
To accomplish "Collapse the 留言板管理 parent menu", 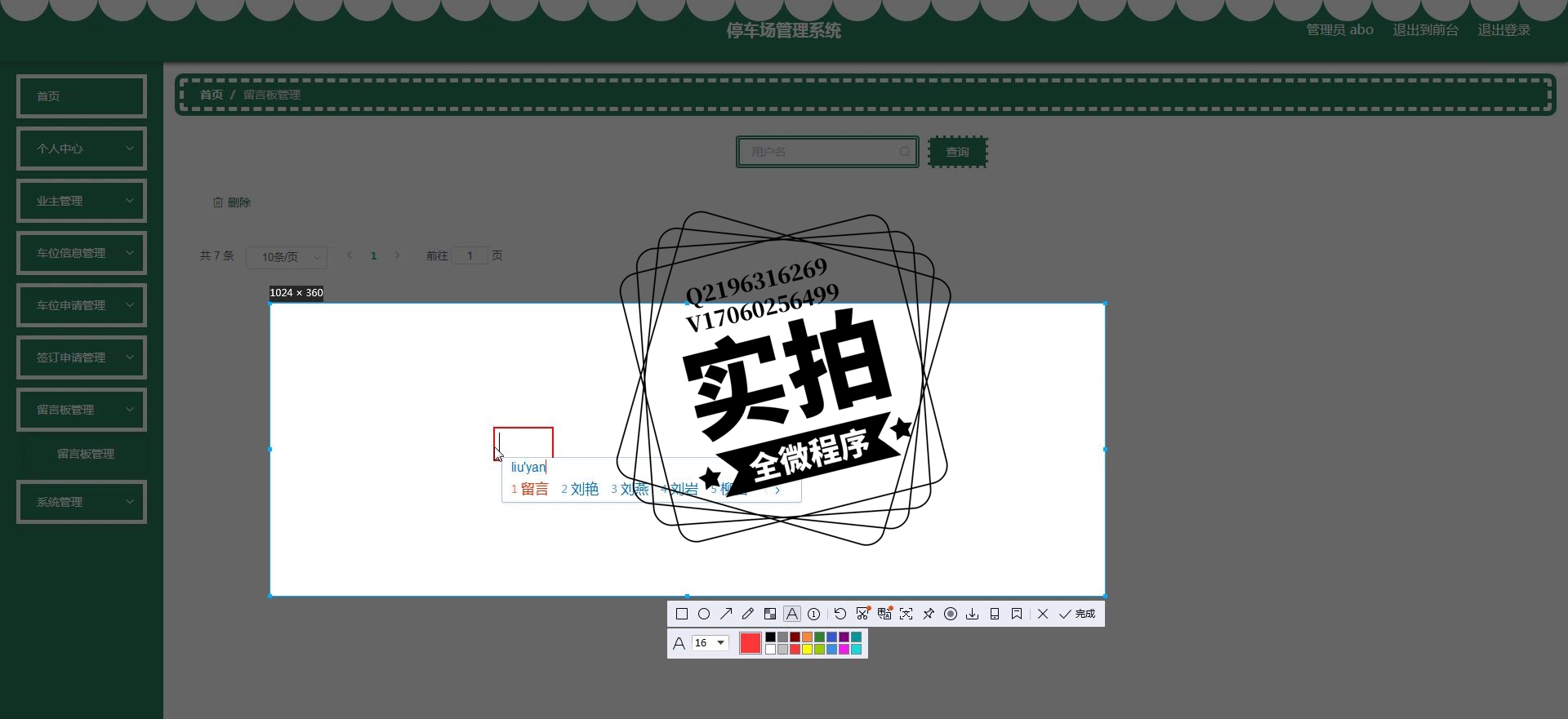I will 82,410.
